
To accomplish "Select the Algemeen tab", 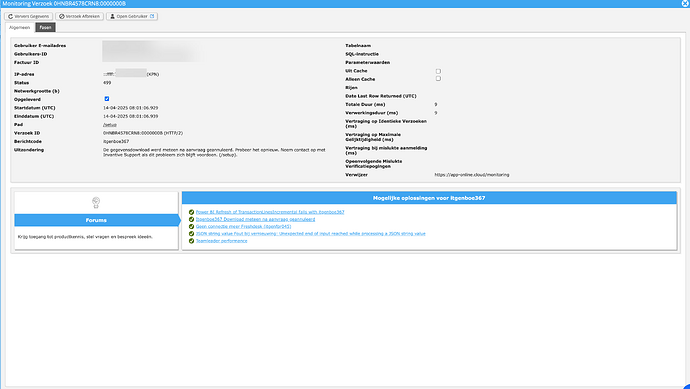I will point(20,27).
